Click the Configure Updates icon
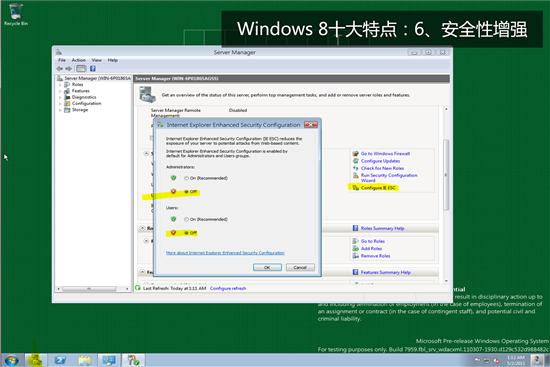 click(x=356, y=161)
